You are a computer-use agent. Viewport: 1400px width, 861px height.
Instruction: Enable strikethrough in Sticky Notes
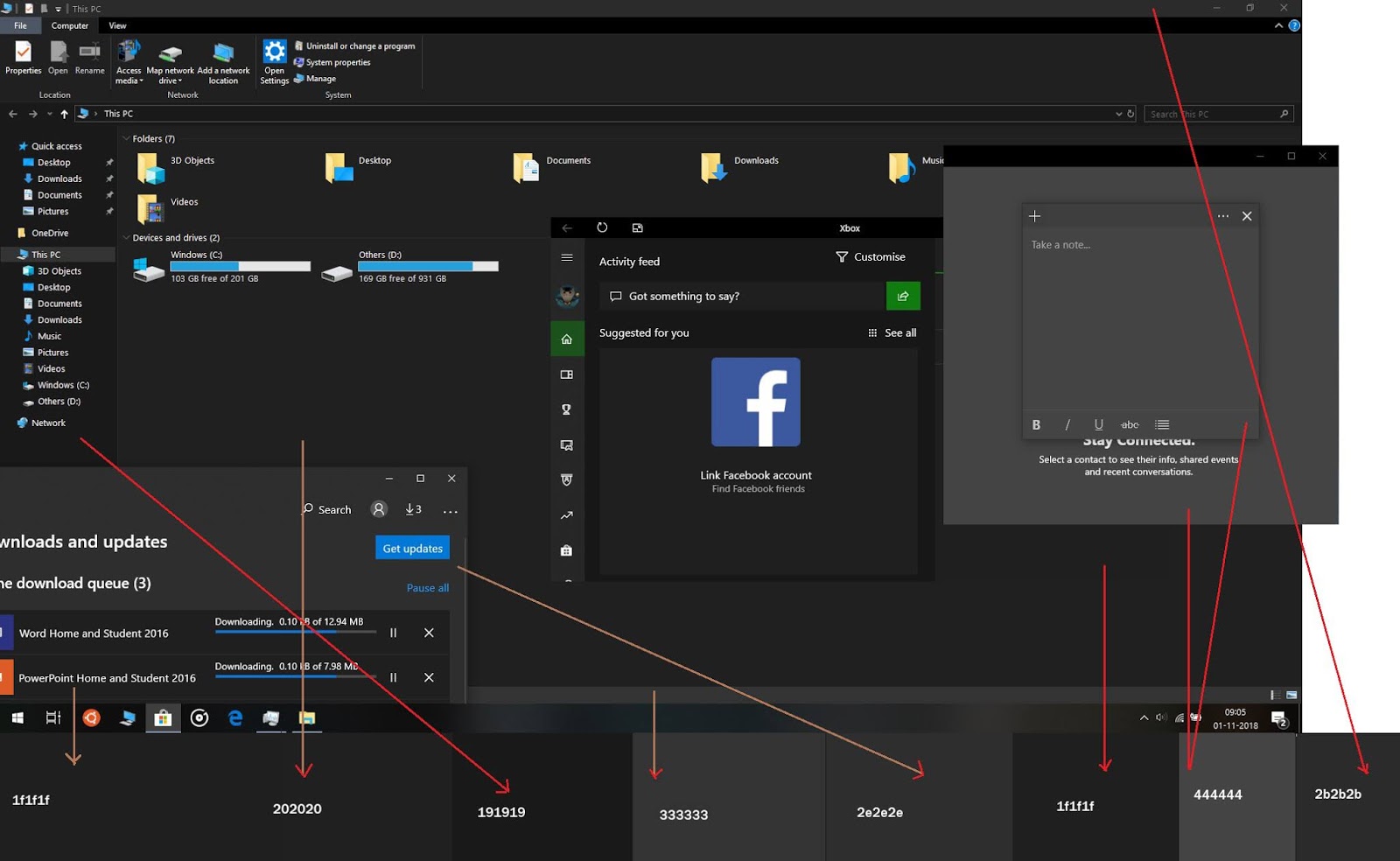[x=1130, y=424]
